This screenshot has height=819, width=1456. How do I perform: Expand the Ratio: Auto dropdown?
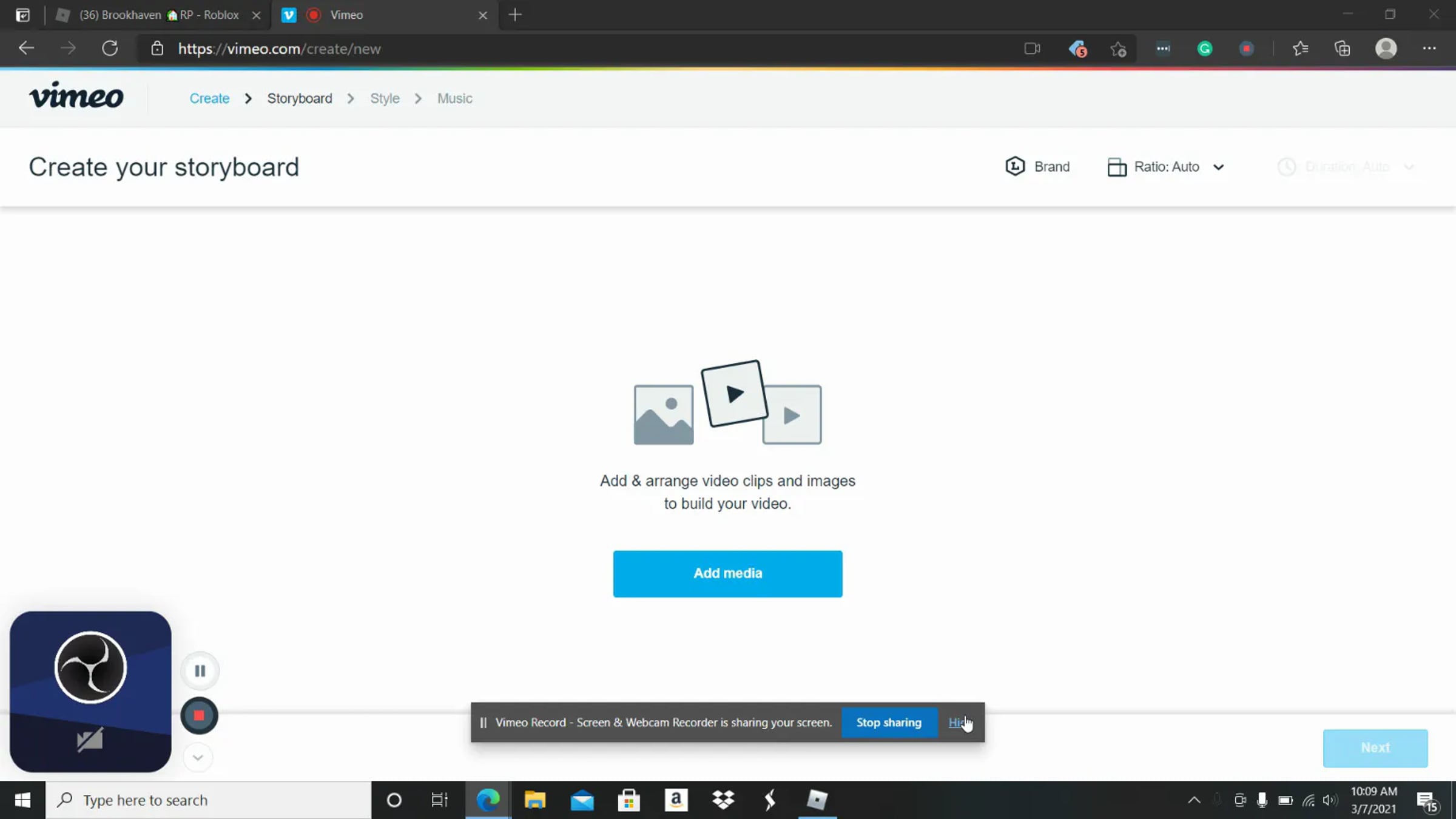click(1166, 167)
